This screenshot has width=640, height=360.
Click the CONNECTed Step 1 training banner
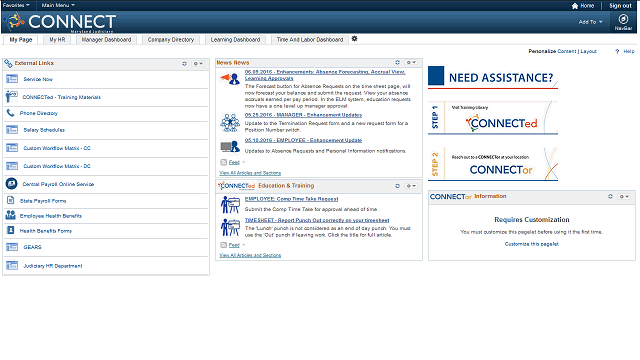pos(493,118)
